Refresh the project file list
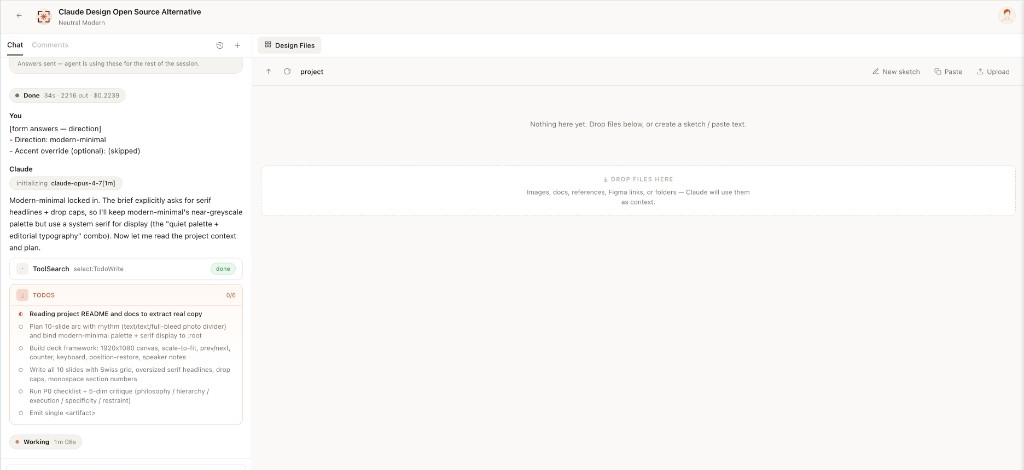Screen dimensions: 1024x470 287,72
